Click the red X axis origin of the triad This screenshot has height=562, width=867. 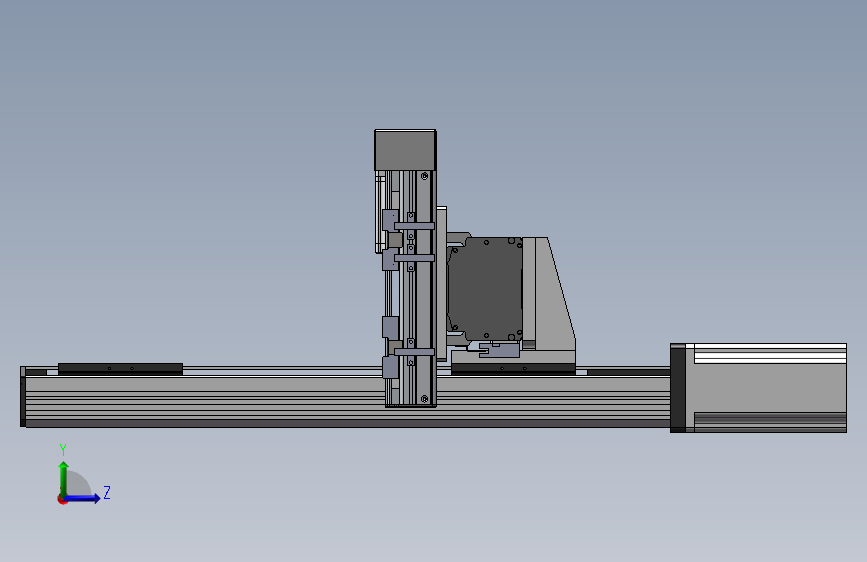click(x=62, y=499)
